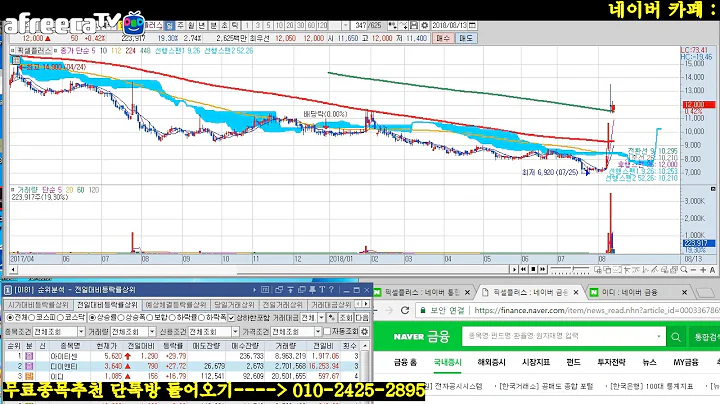The image size is (720, 404).
Task: Click the save floppy icon in chart toolbar
Action: tap(414, 25)
